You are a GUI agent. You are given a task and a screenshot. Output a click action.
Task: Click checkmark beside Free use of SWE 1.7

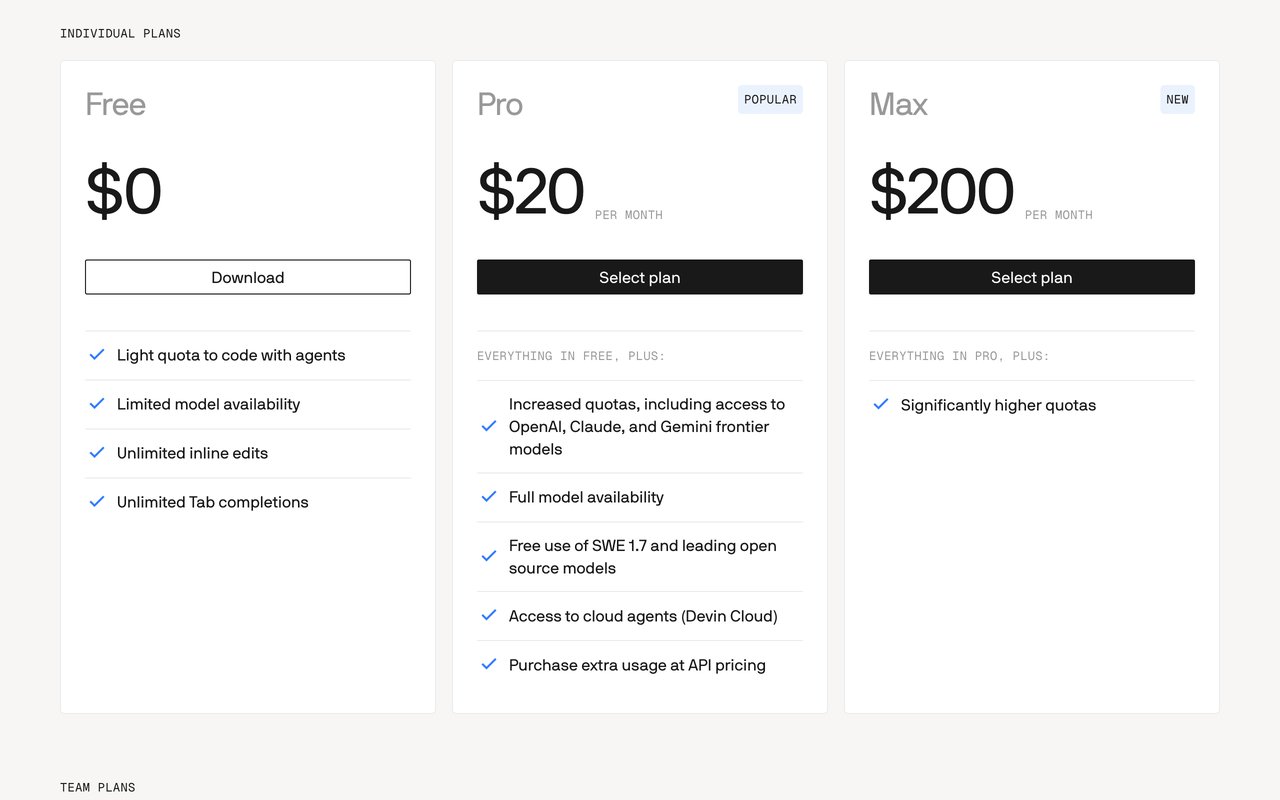[x=489, y=557]
